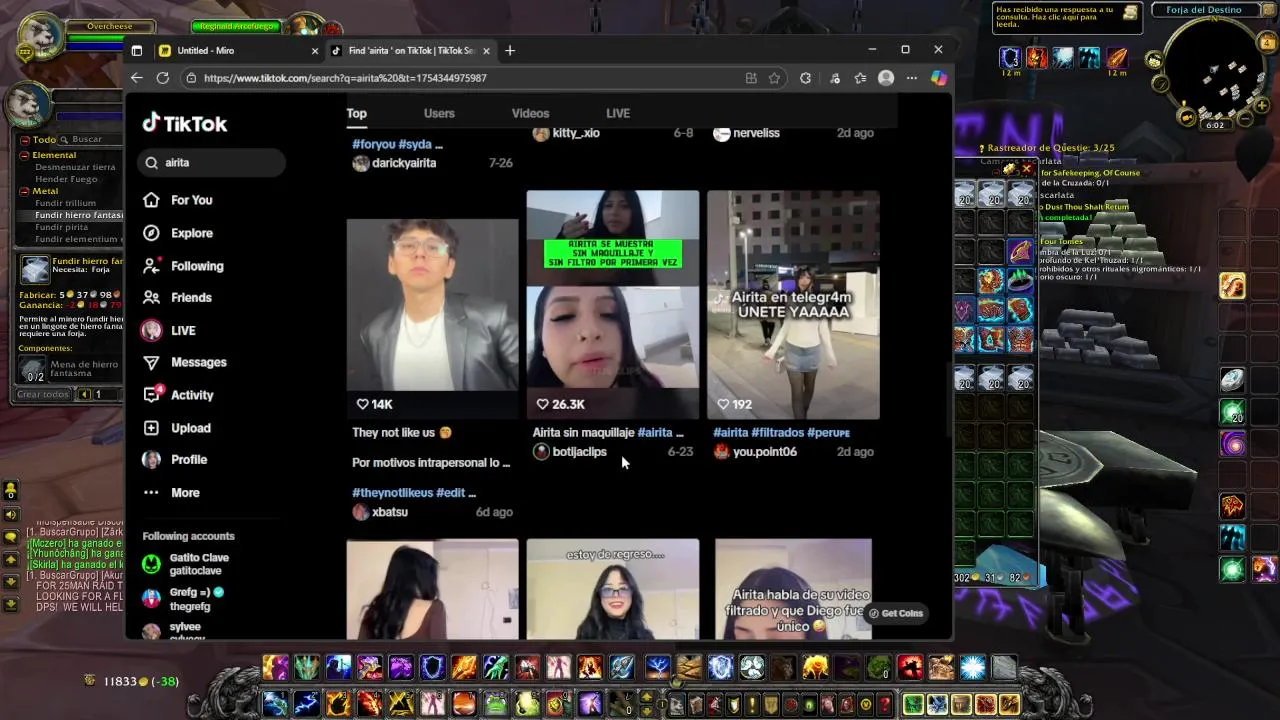Collapse the Metal recipe category
The width and height of the screenshot is (1280, 720).
coord(25,191)
